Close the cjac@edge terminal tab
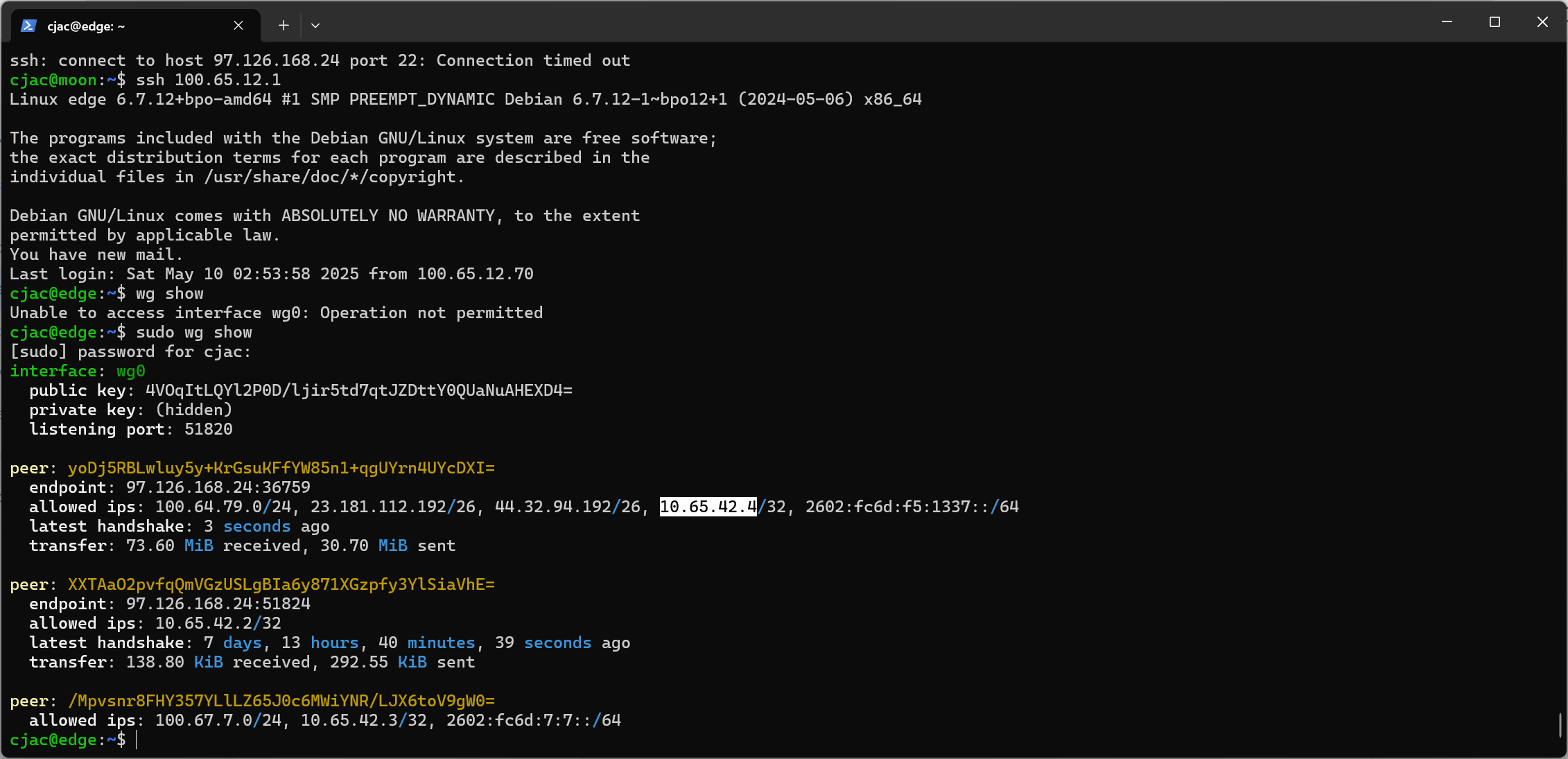Screen dimensions: 1568x759 click(238, 26)
